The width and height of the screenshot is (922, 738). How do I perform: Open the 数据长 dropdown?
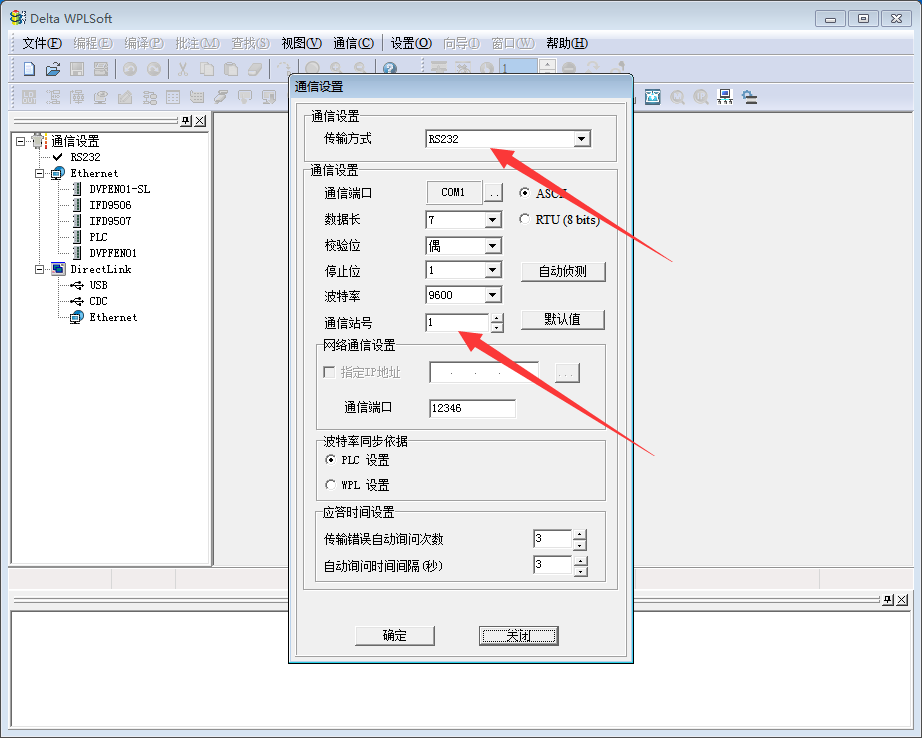point(493,220)
